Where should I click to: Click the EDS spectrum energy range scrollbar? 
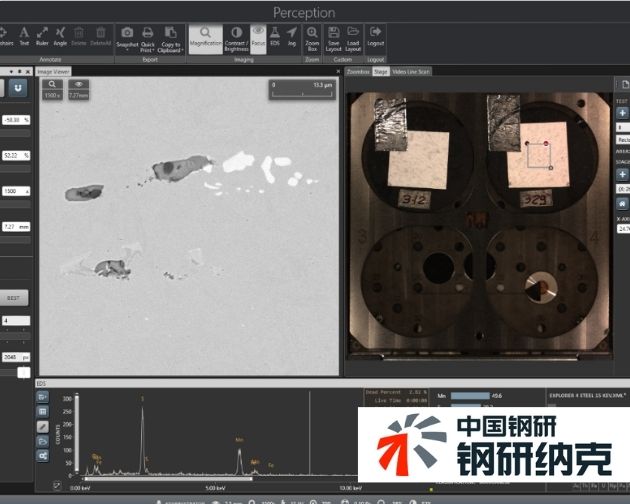168,479
